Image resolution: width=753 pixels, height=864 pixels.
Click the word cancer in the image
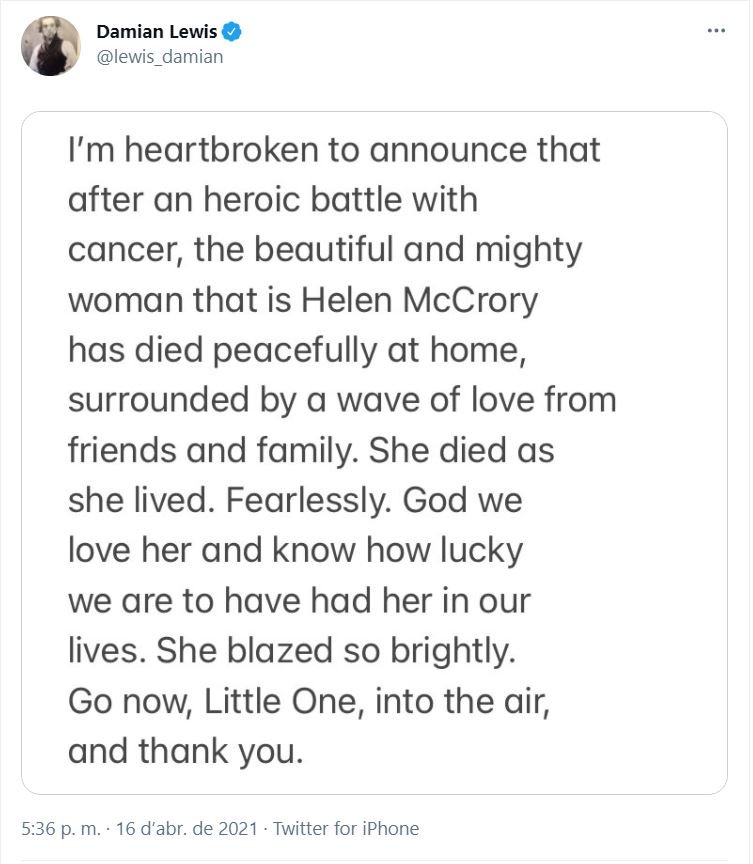coord(122,250)
